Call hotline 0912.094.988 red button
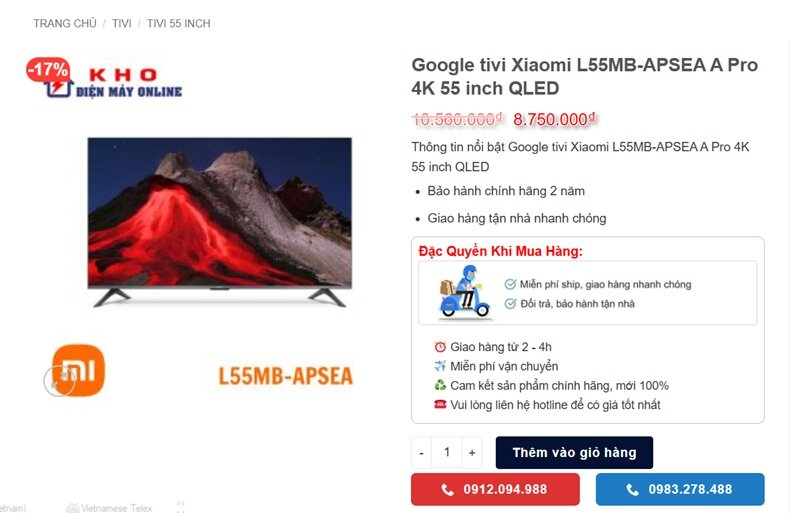800x513 pixels. [x=495, y=489]
